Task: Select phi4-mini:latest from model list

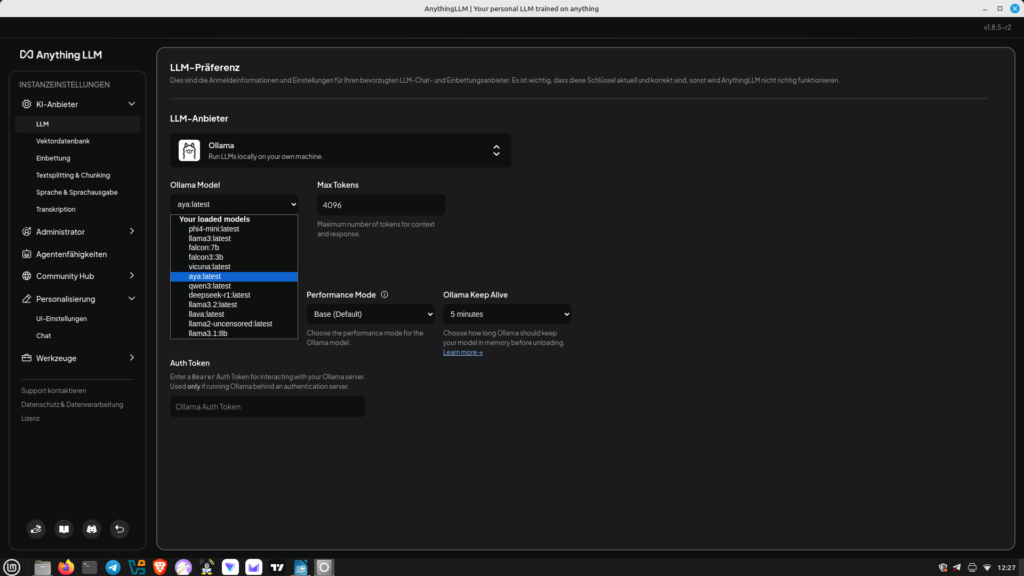Action: click(234, 229)
